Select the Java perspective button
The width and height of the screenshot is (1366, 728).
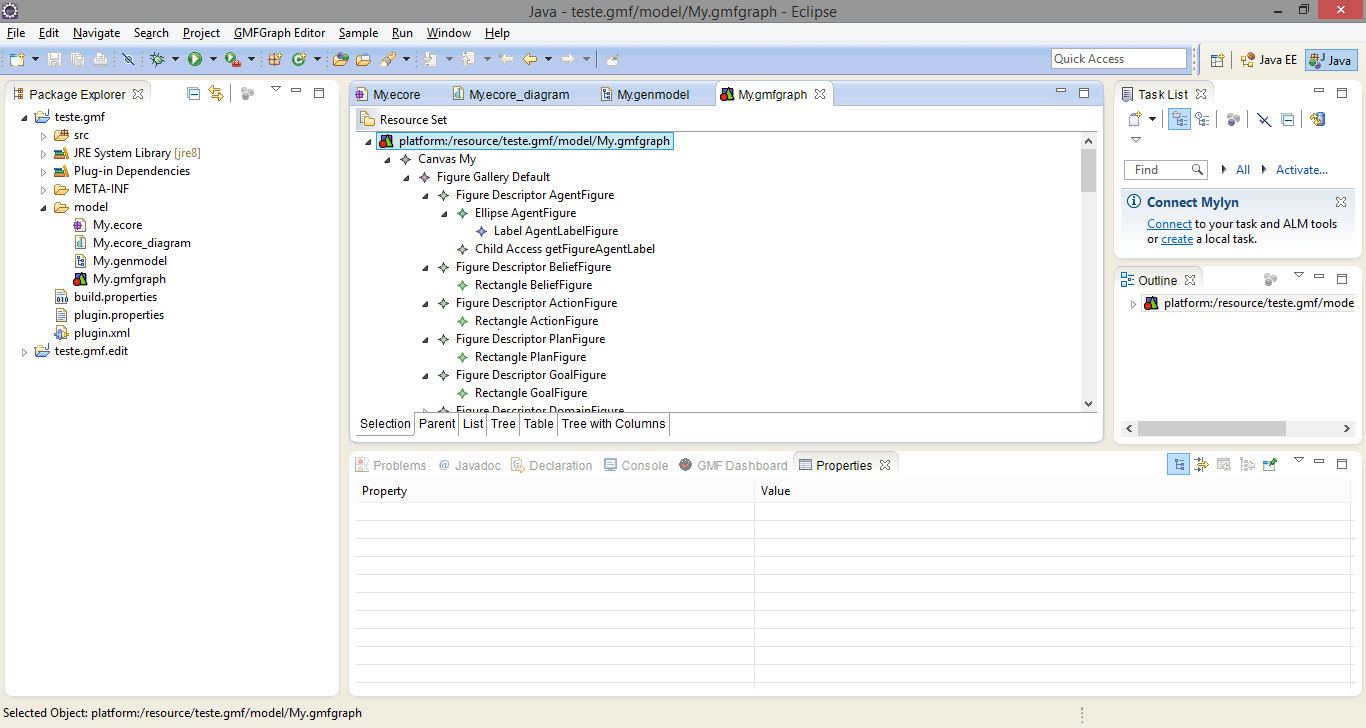click(x=1331, y=60)
